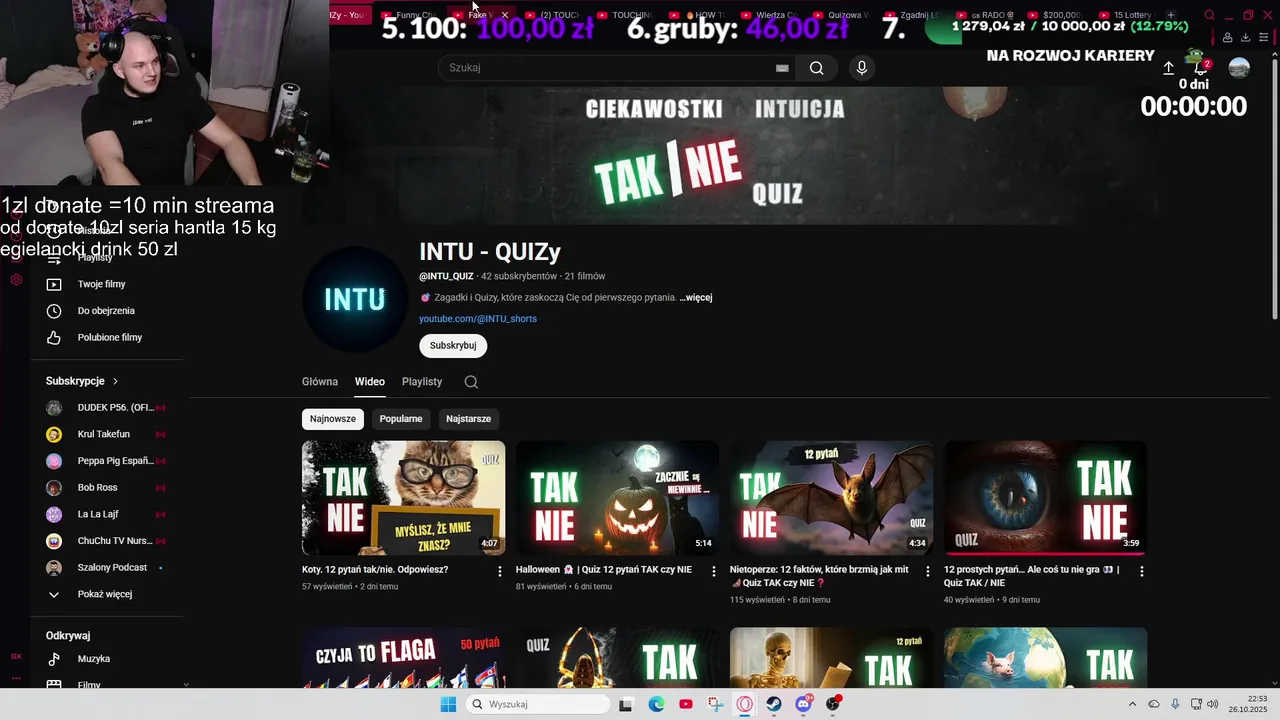
Task: Switch to the Wideo channel tab
Action: [370, 382]
